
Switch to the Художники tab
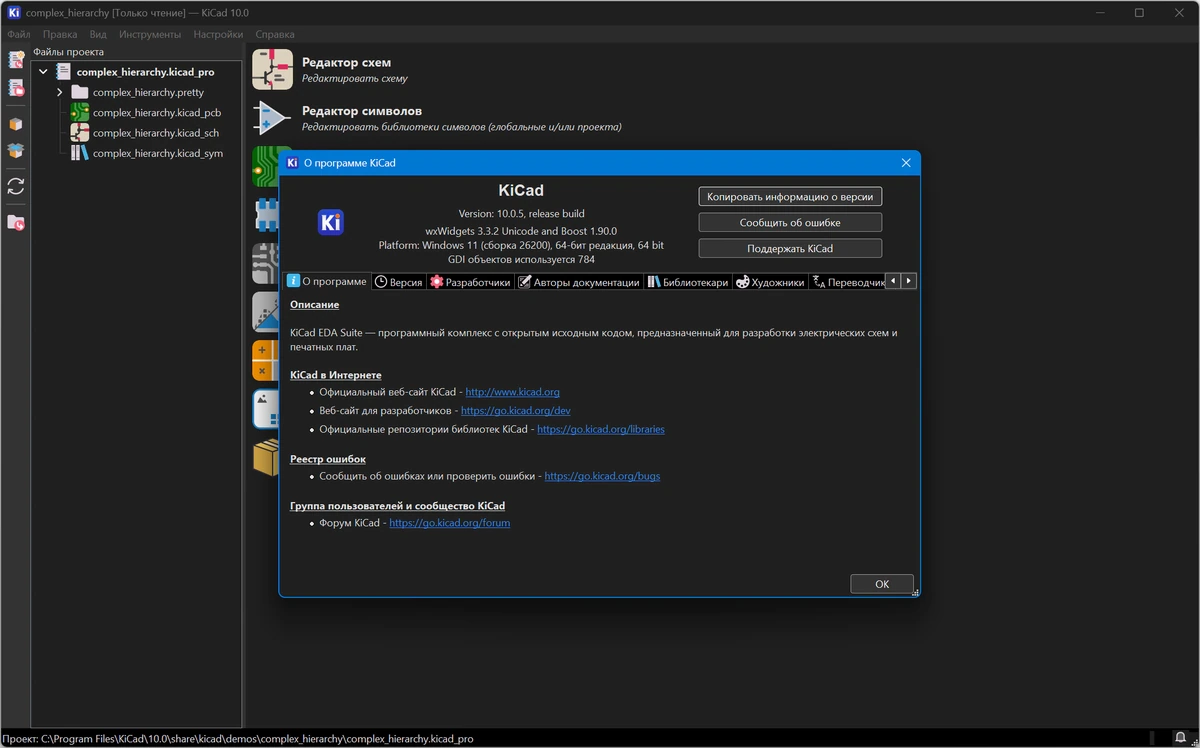pos(770,282)
